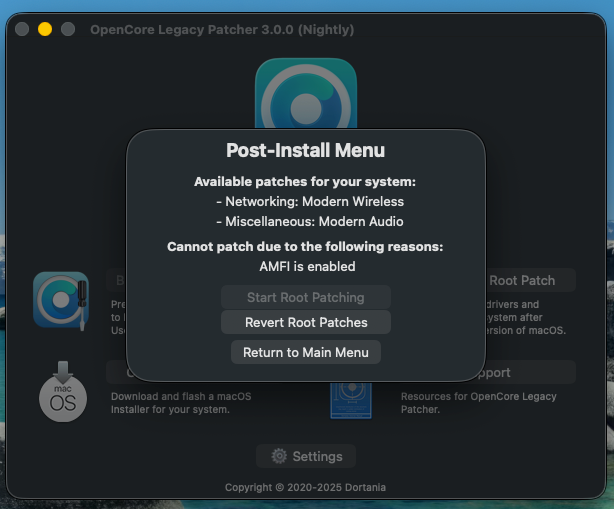The width and height of the screenshot is (614, 509).
Task: Click Revert Root Patches button
Action: pyautogui.click(x=305, y=322)
